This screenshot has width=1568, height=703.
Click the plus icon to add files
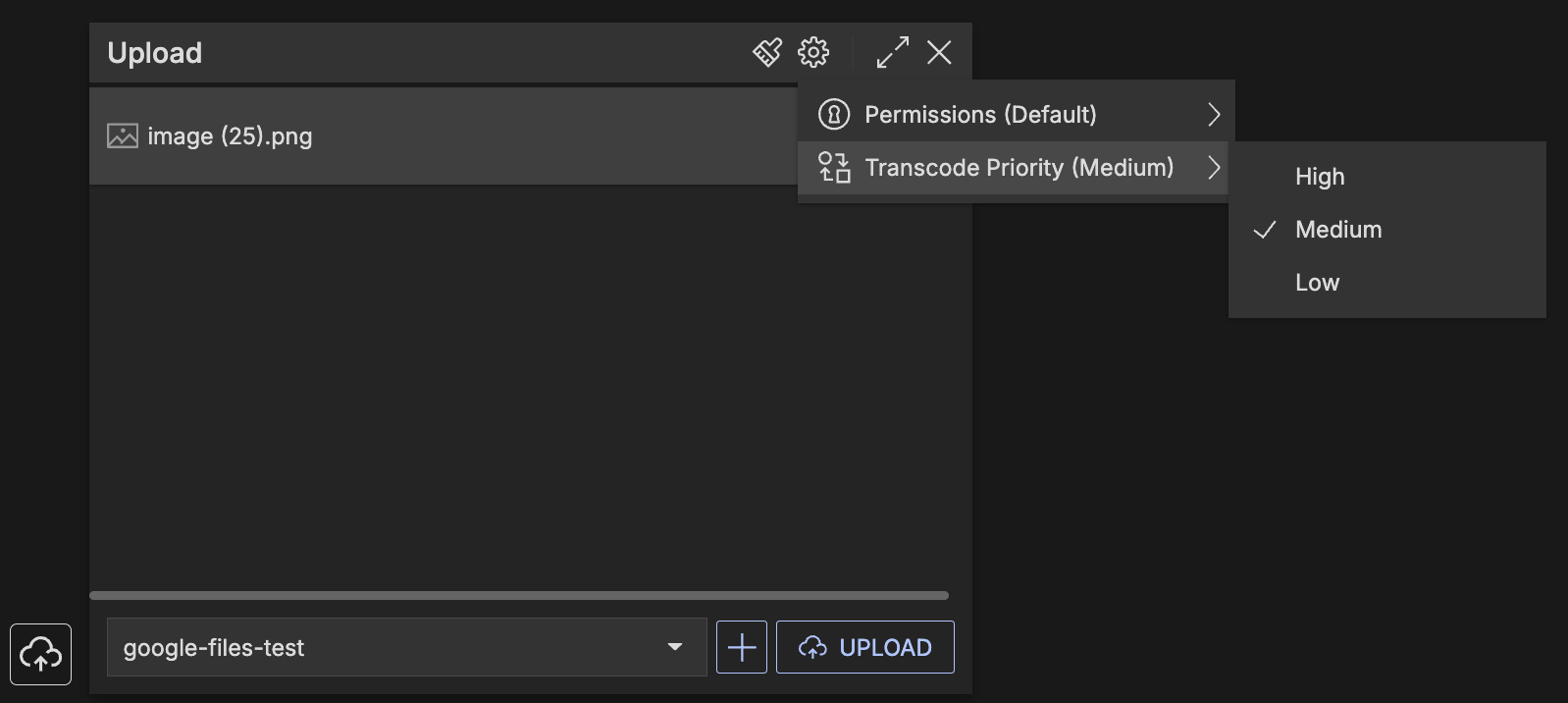tap(742, 647)
